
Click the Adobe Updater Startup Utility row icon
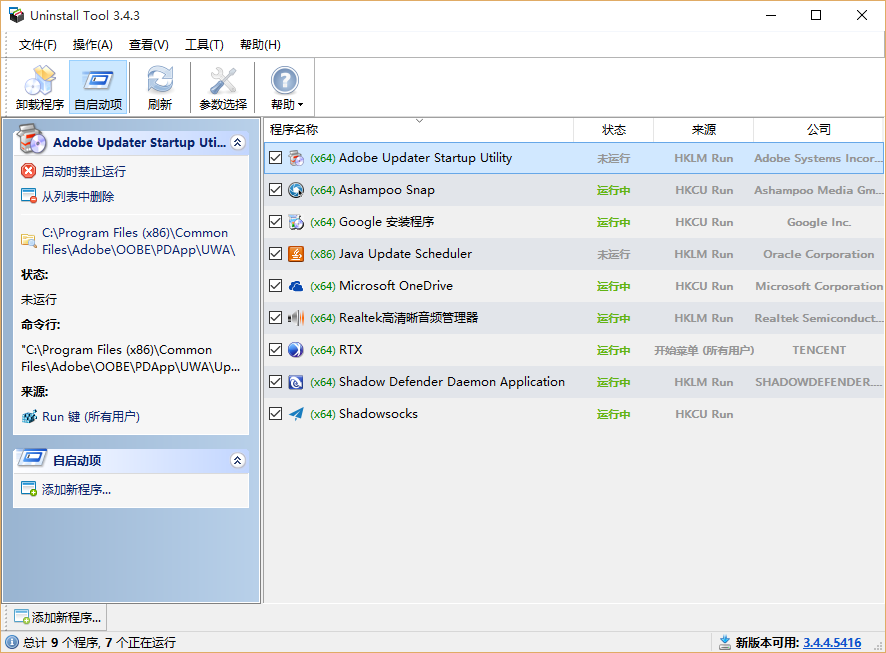coord(296,158)
